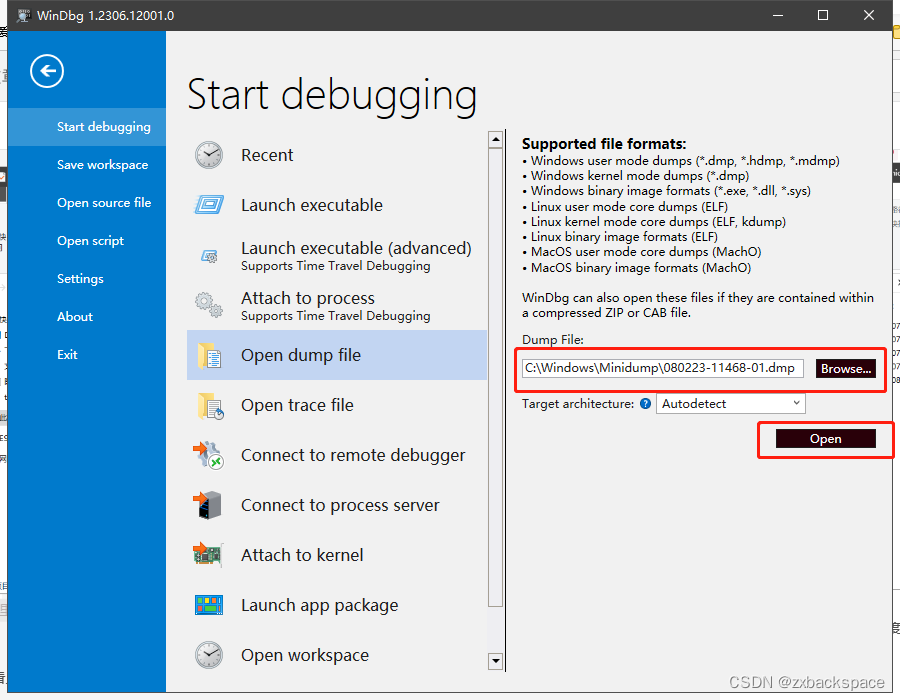Select Attach to process label

tap(308, 298)
